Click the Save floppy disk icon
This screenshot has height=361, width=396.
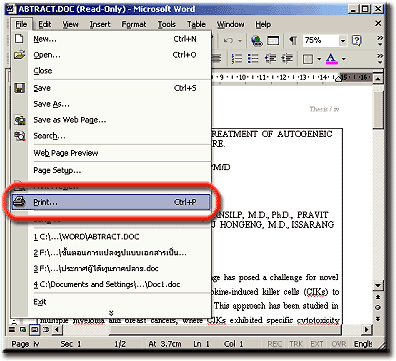click(x=20, y=88)
